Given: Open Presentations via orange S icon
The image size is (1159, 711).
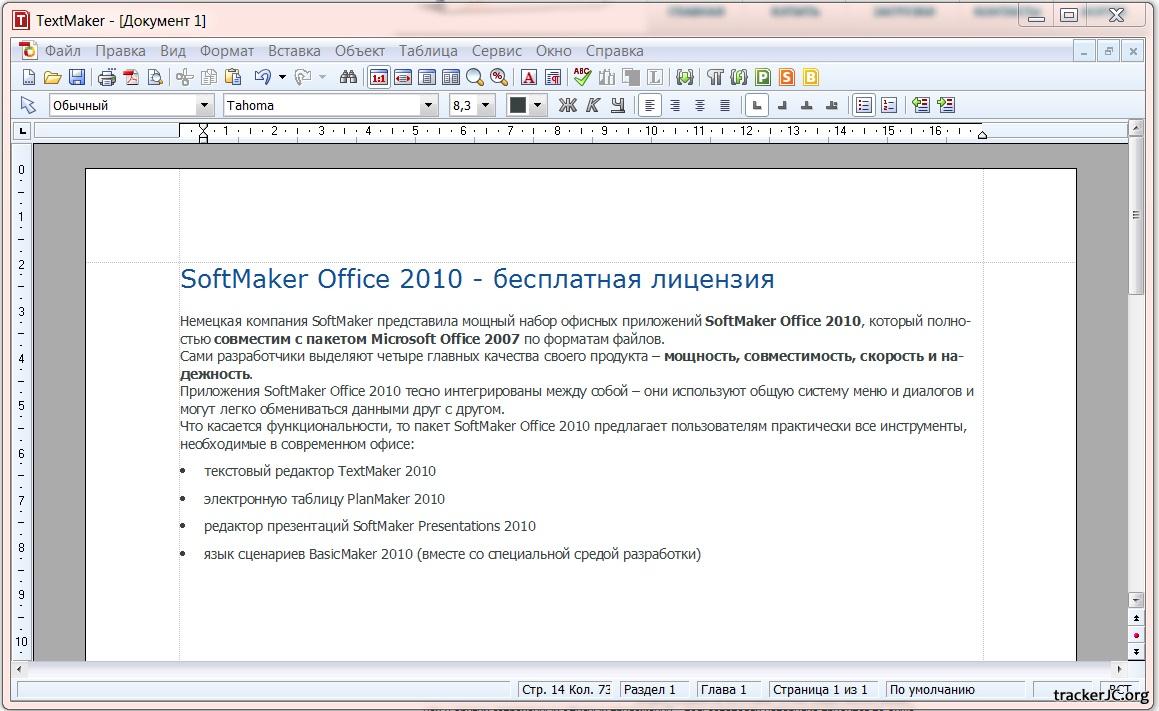Looking at the screenshot, I should 787,77.
